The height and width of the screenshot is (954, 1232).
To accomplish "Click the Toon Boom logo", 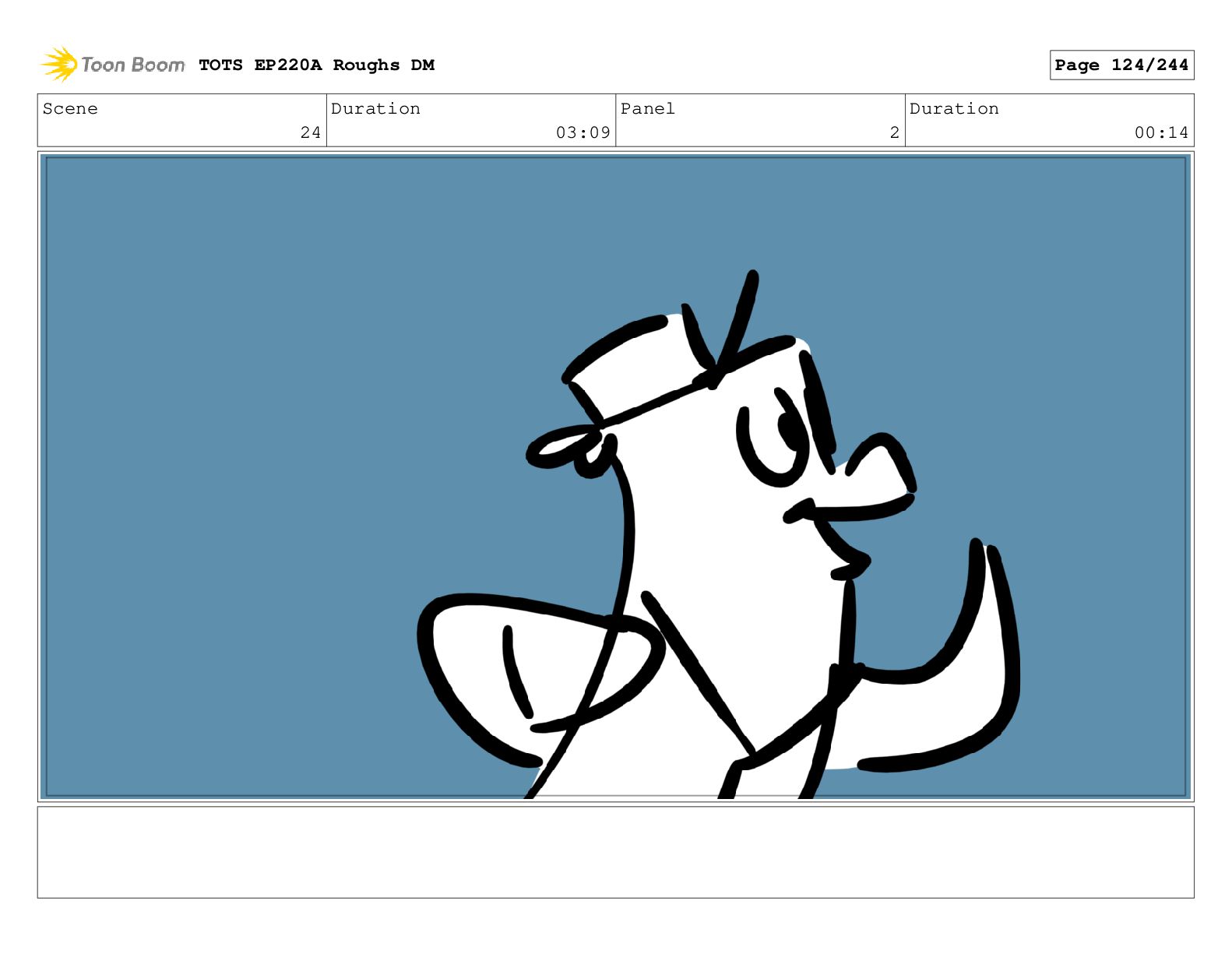I will coord(112,65).
